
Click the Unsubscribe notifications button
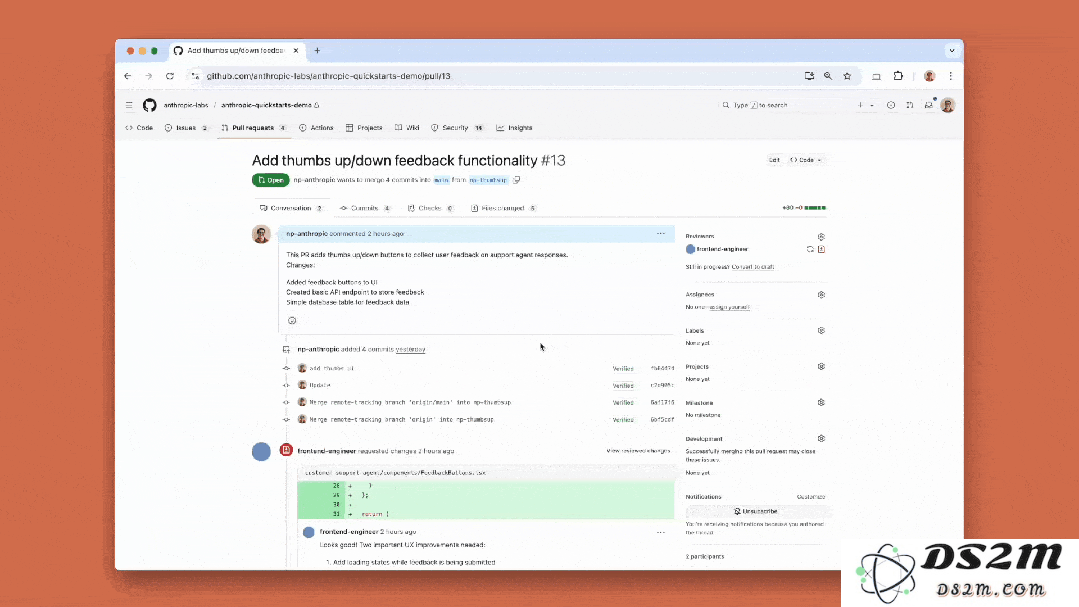pos(756,511)
